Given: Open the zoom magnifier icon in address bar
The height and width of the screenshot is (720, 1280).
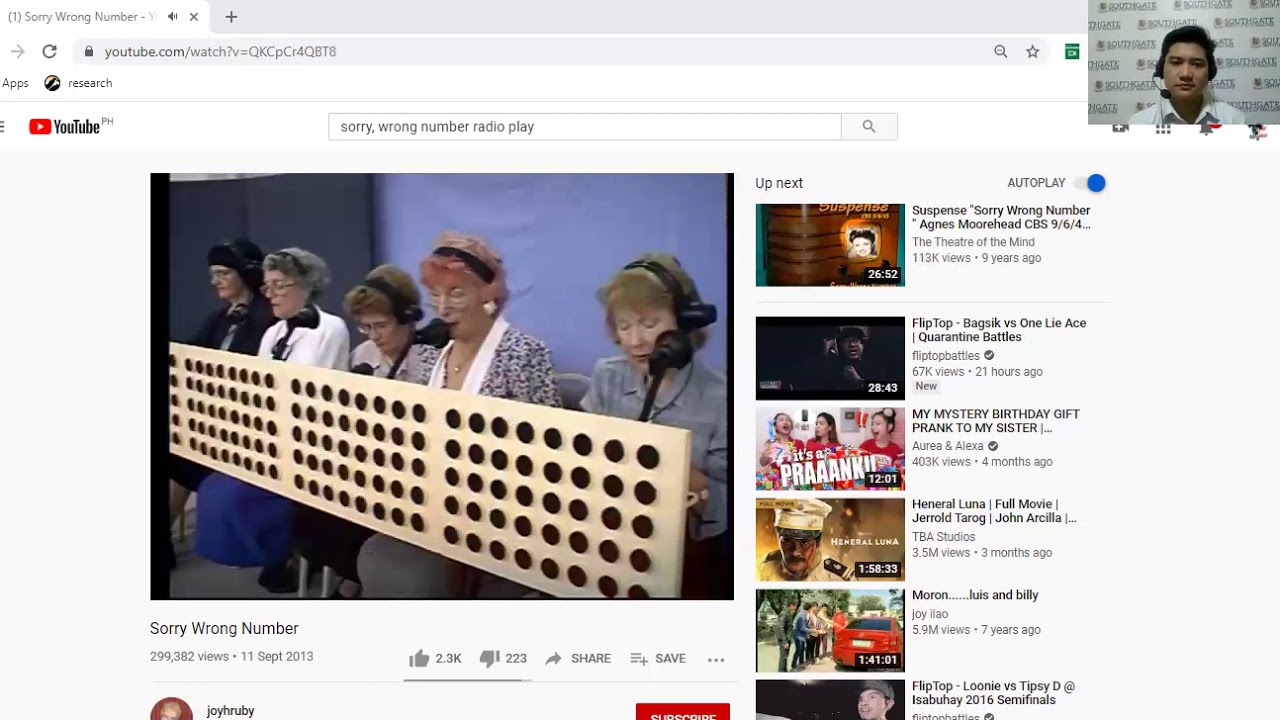Looking at the screenshot, I should coord(1000,51).
